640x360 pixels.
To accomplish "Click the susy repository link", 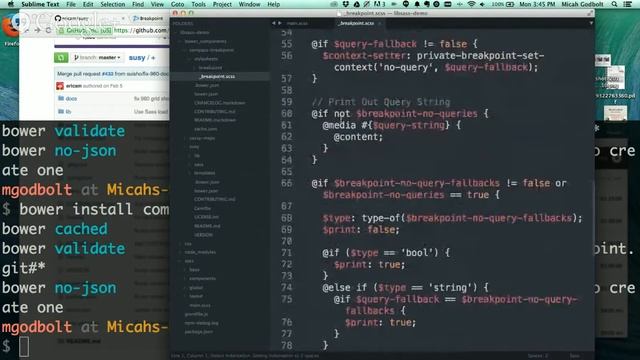I will tap(137, 58).
